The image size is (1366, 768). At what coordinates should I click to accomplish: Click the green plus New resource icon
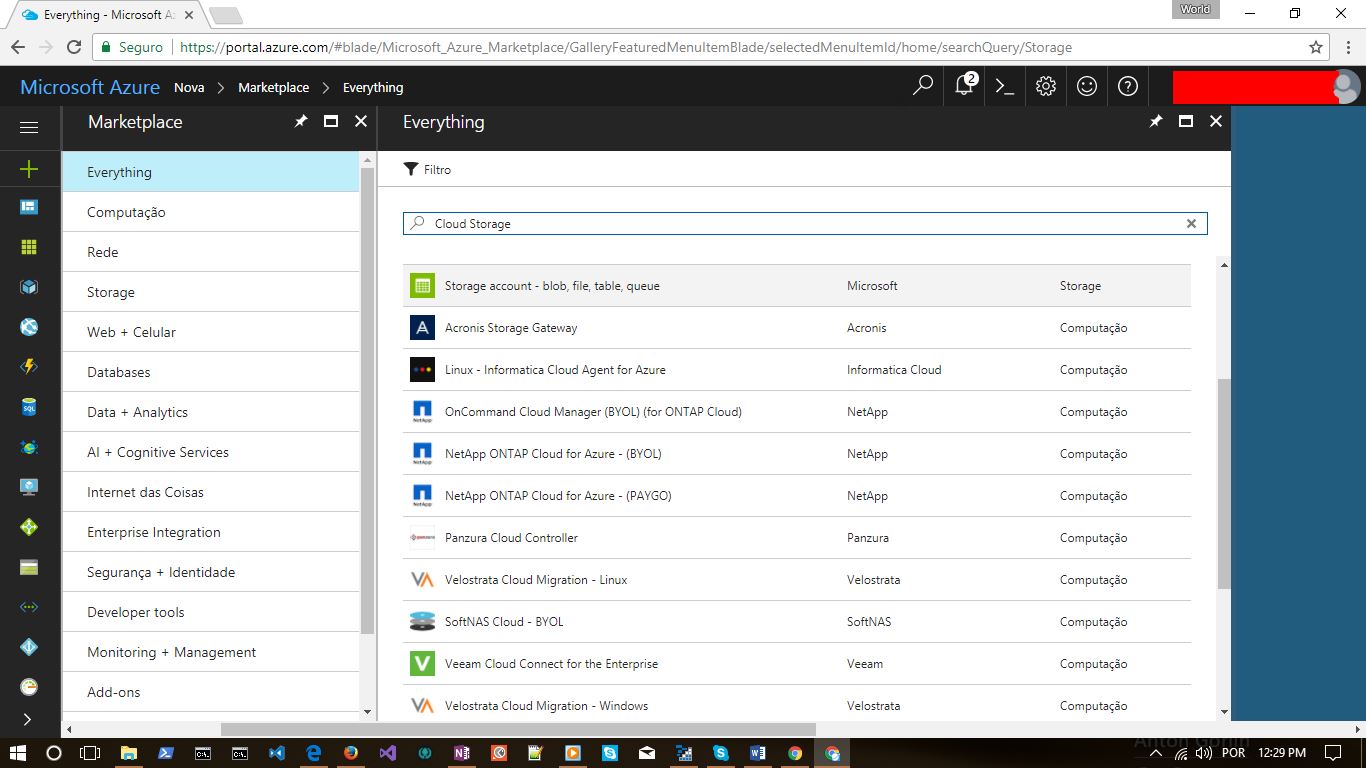coord(29,169)
